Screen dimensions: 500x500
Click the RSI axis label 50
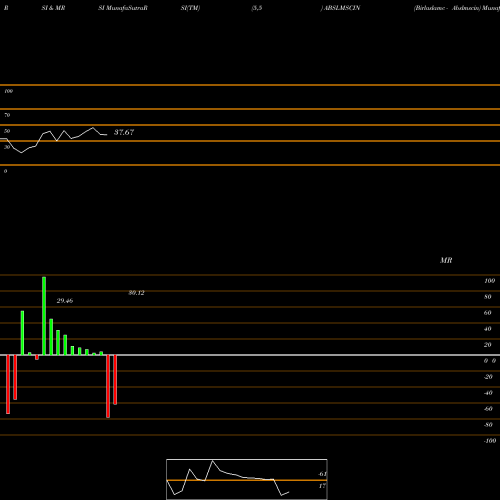click(x=7, y=131)
